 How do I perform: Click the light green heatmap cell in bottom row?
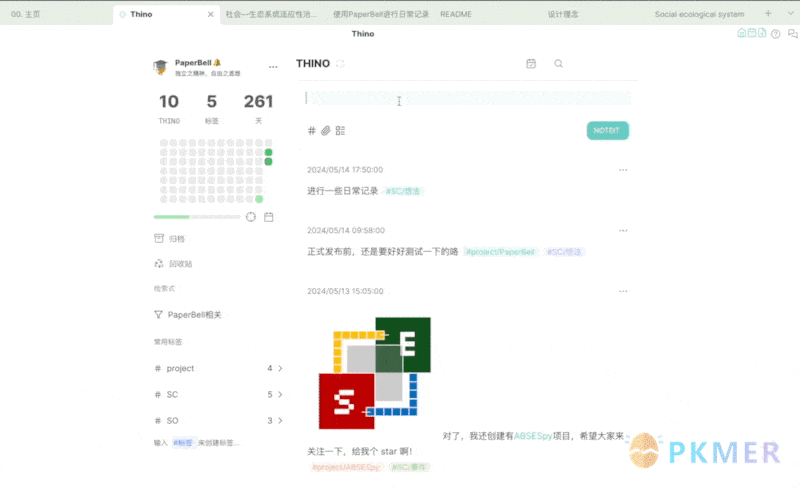point(259,199)
